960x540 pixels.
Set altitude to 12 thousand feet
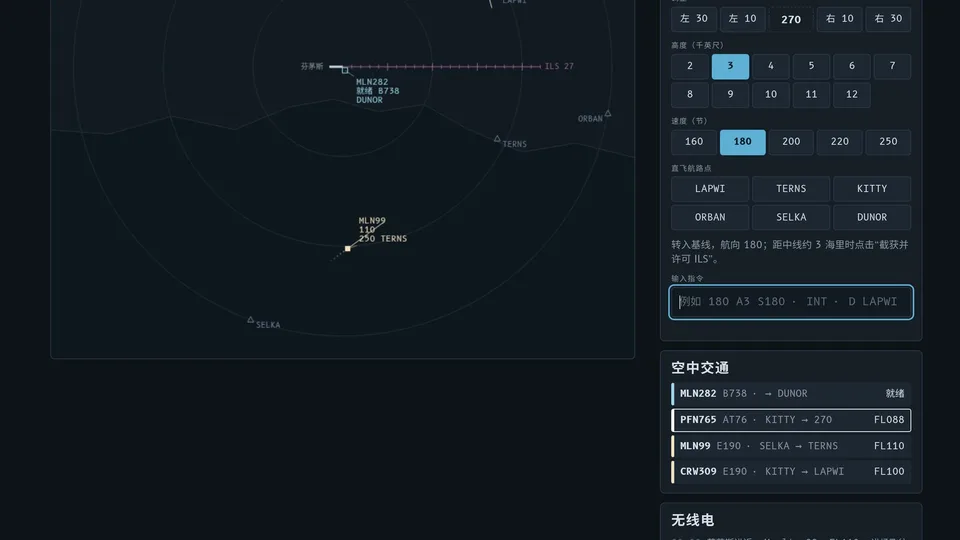coord(852,94)
